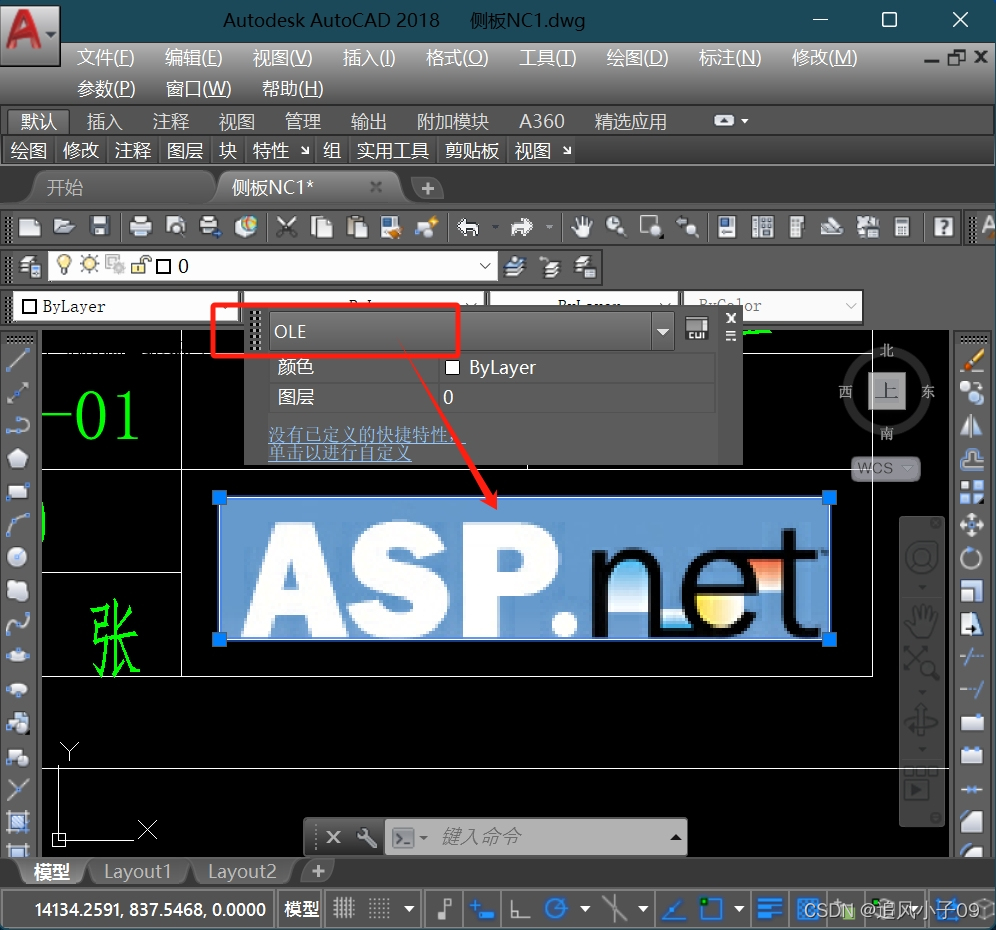Select the Erase tool icon
This screenshot has width=996, height=930.
[x=972, y=360]
